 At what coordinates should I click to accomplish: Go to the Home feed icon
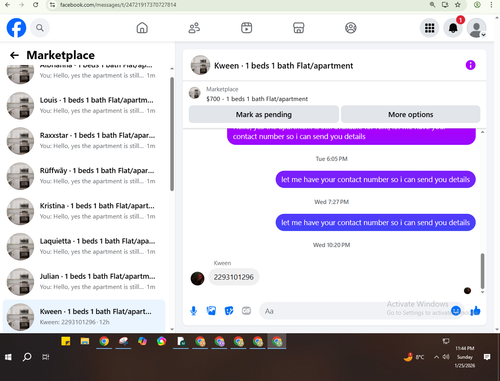(142, 28)
